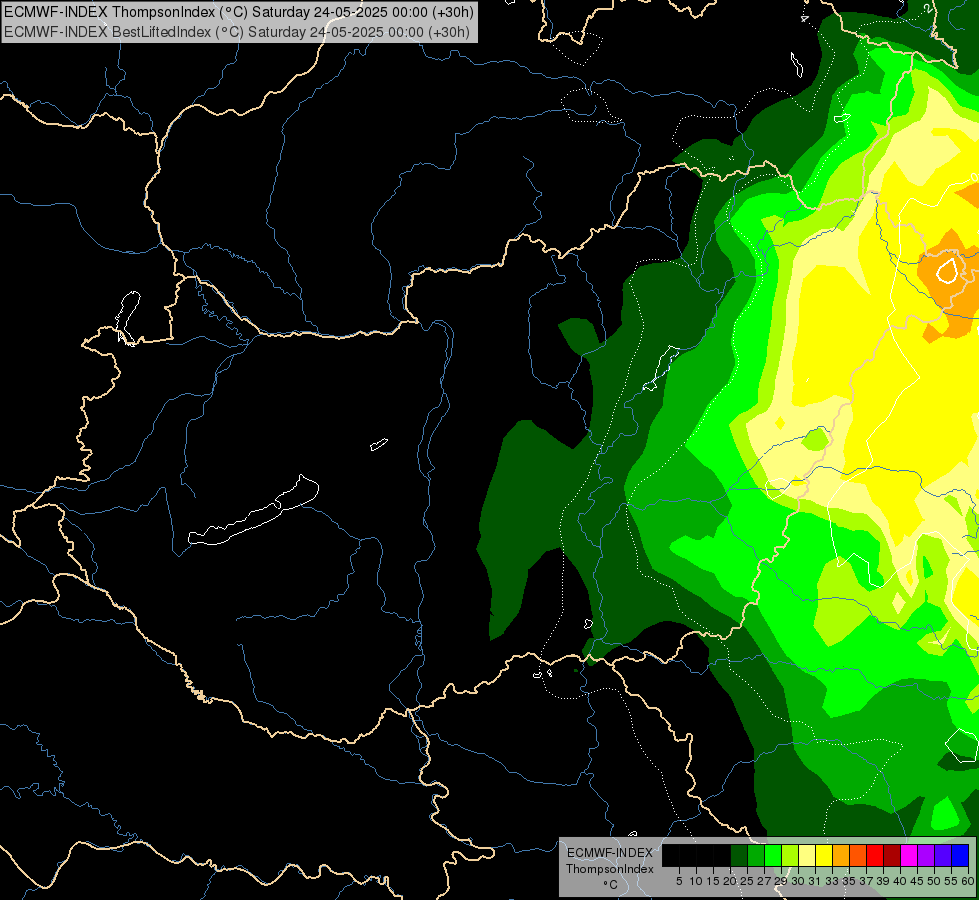979x900 pixels.
Task: Click the legend tick value "37"
Action: pos(867,881)
